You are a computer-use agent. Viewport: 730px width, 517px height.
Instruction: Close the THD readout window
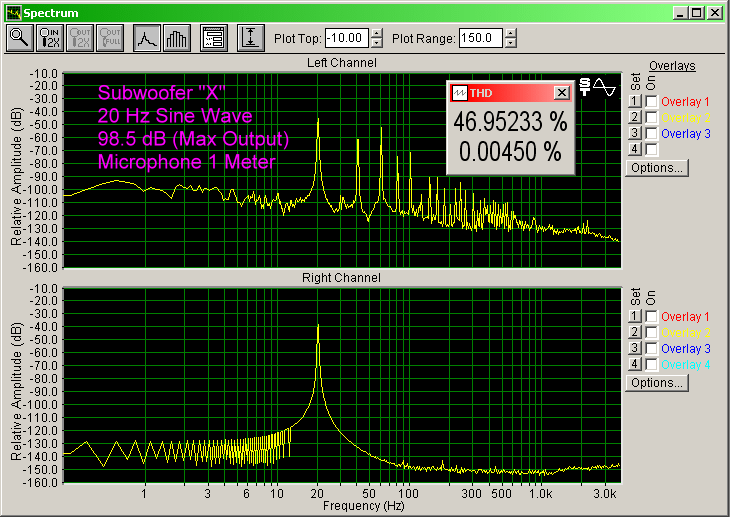[561, 92]
